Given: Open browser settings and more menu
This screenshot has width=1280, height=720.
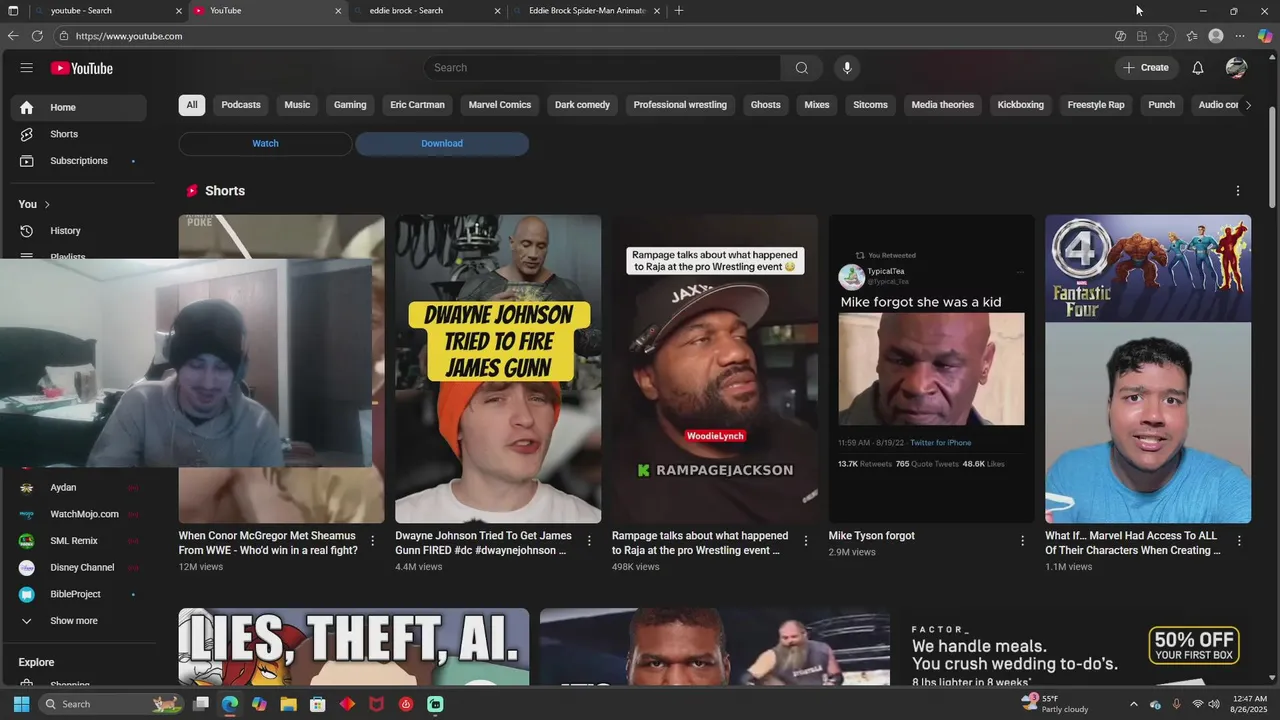Looking at the screenshot, I should point(1240,36).
